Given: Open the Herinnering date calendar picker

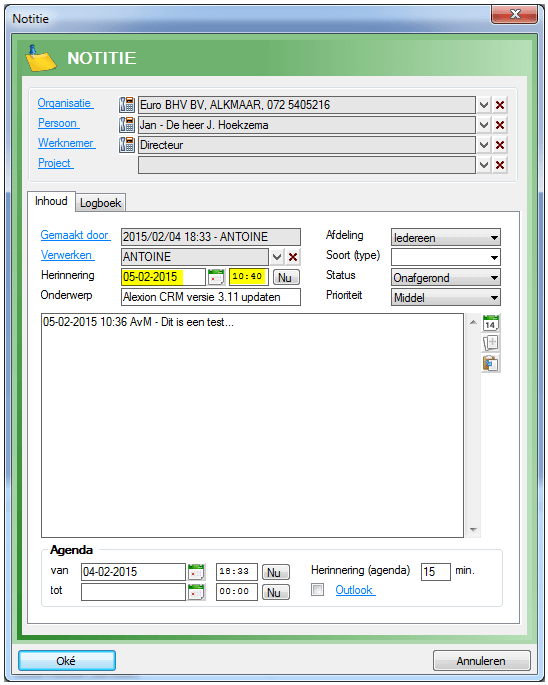Looking at the screenshot, I should 216,277.
